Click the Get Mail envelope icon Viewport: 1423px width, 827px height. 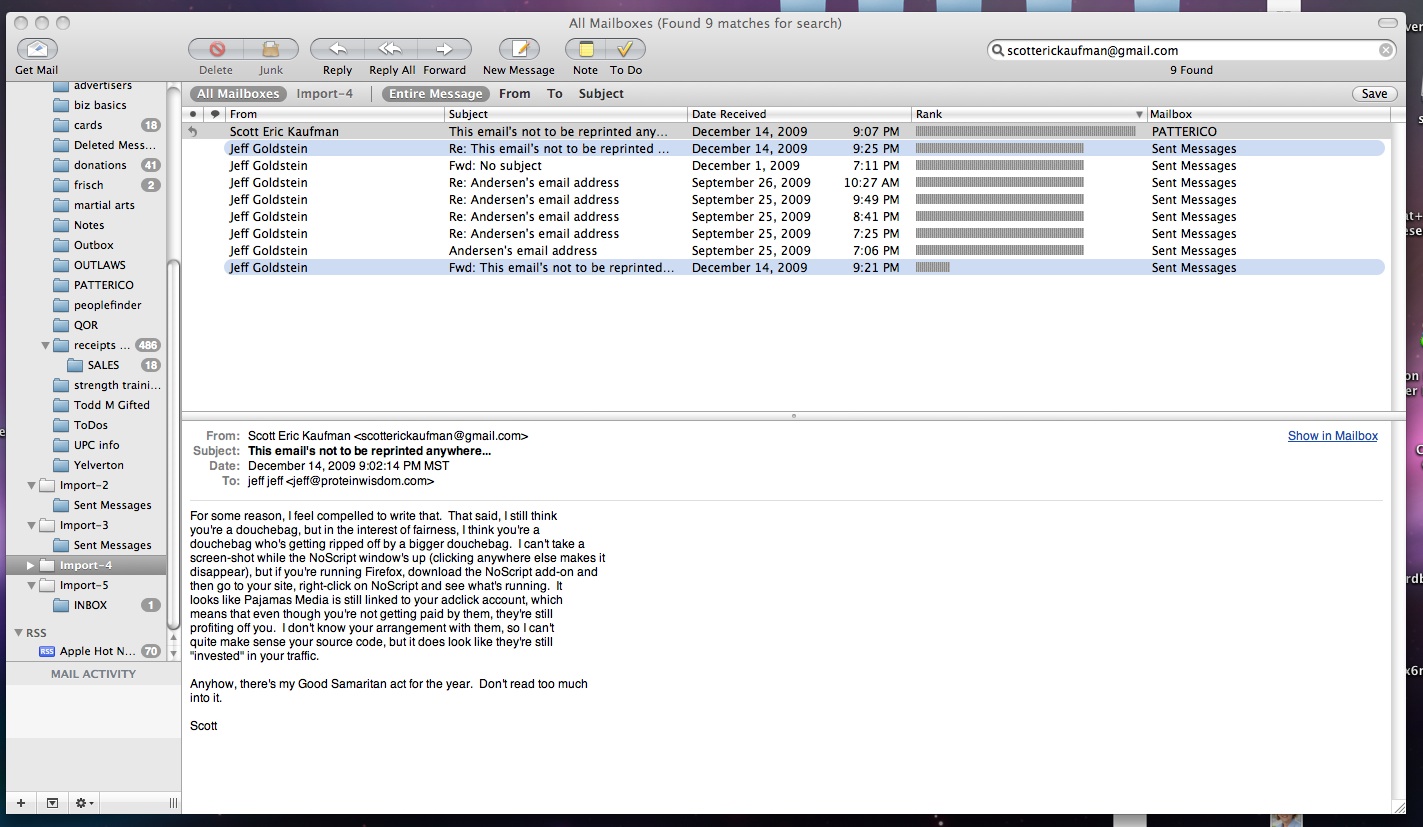[37, 49]
